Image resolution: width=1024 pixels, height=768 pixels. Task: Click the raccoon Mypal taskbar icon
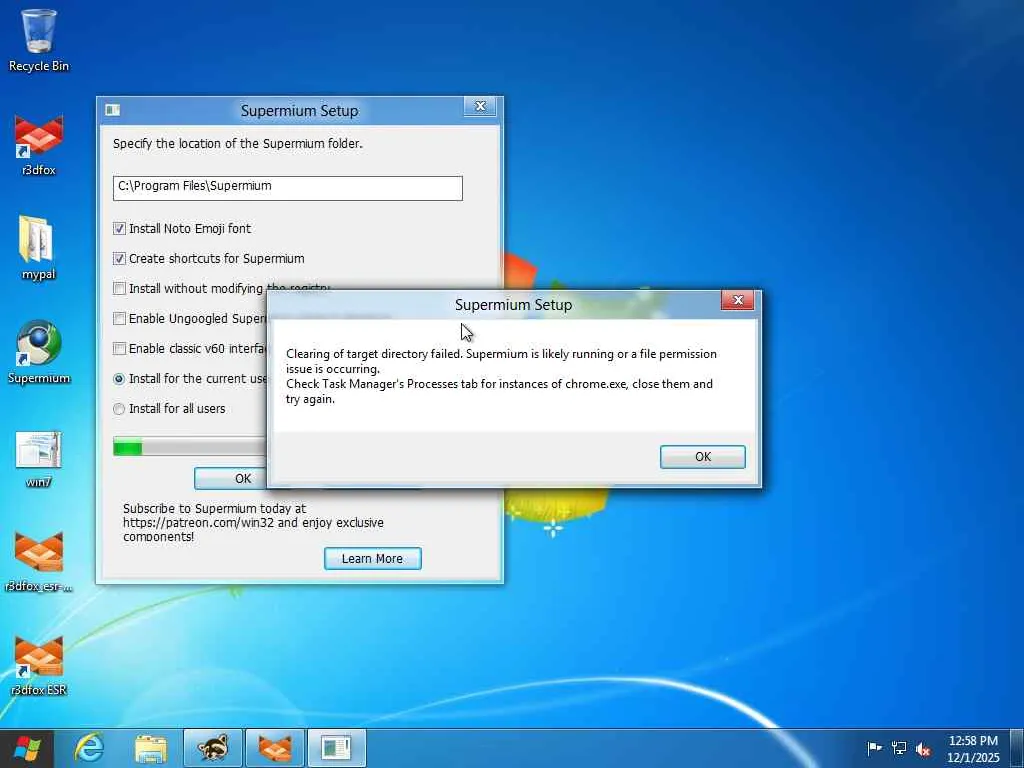point(213,748)
